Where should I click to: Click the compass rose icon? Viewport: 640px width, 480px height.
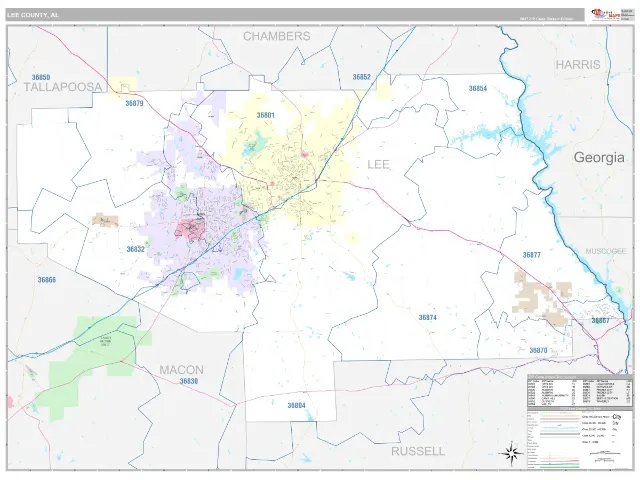511,453
